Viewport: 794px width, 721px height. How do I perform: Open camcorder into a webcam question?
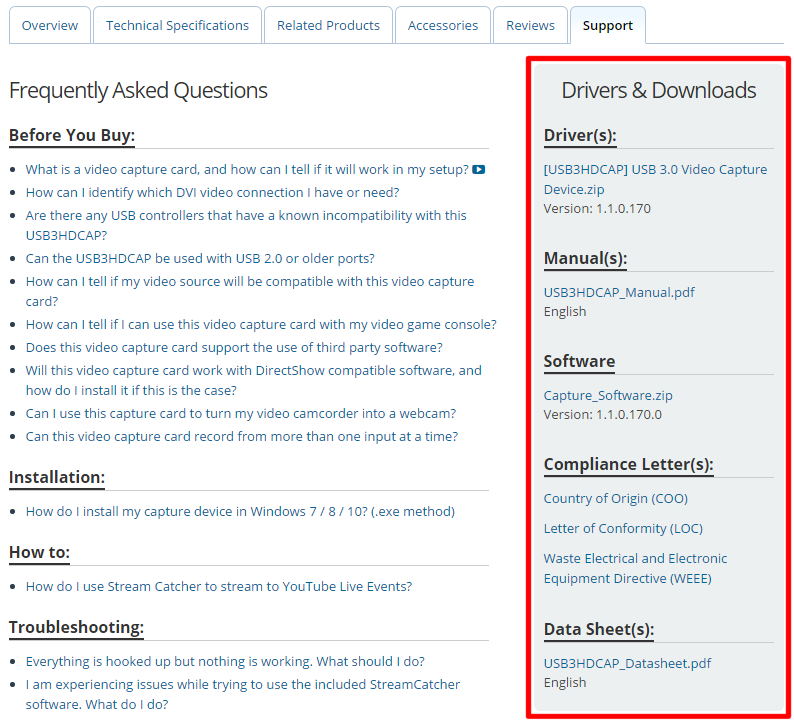241,414
